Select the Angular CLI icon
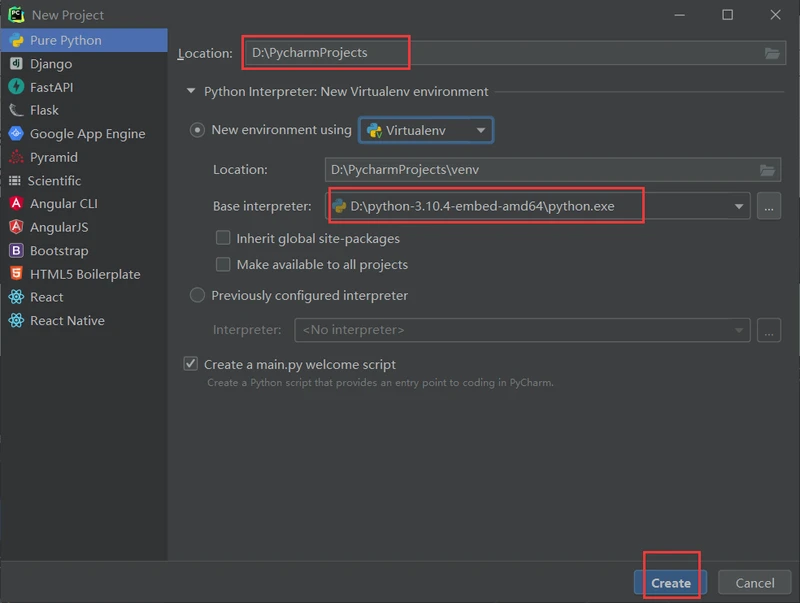Image resolution: width=800 pixels, height=603 pixels. 16,204
